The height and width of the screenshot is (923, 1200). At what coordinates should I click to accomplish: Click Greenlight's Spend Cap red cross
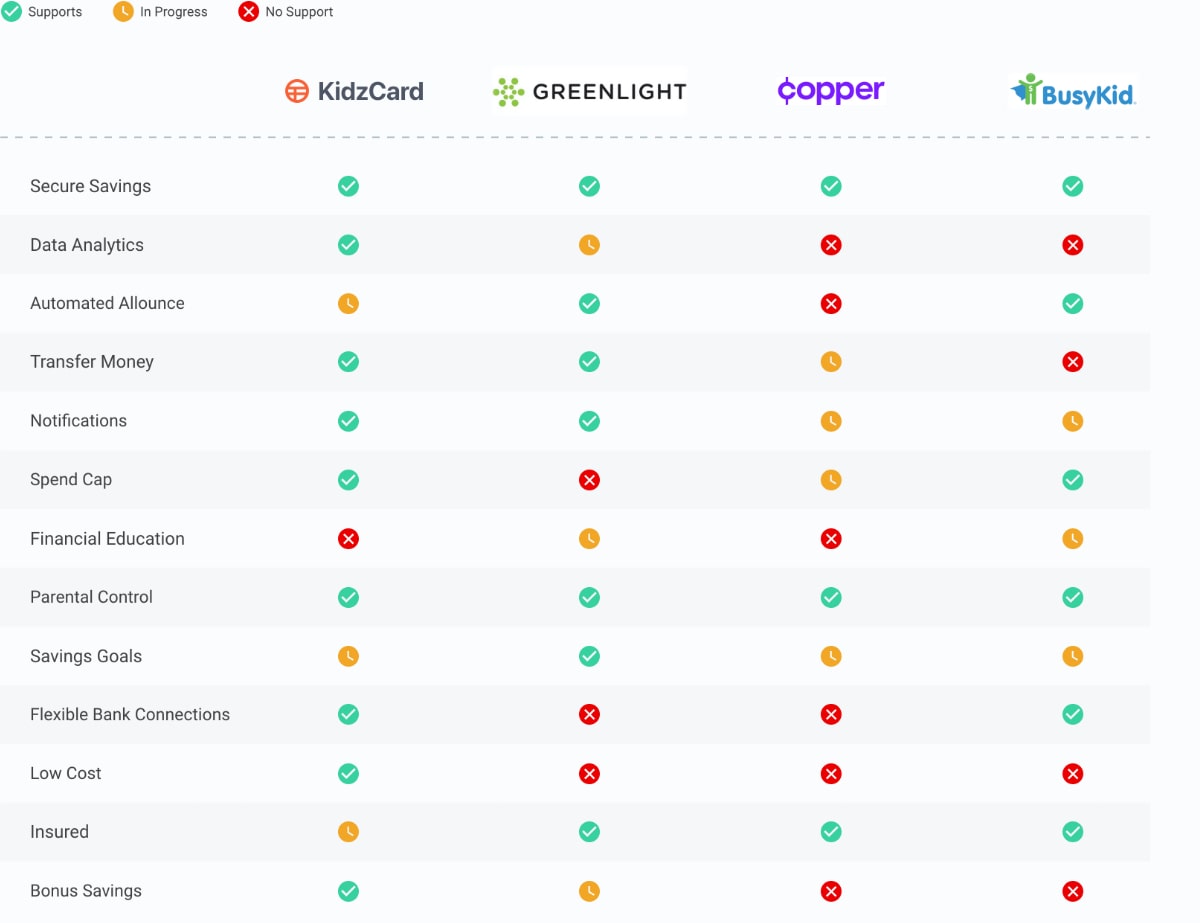click(x=590, y=480)
